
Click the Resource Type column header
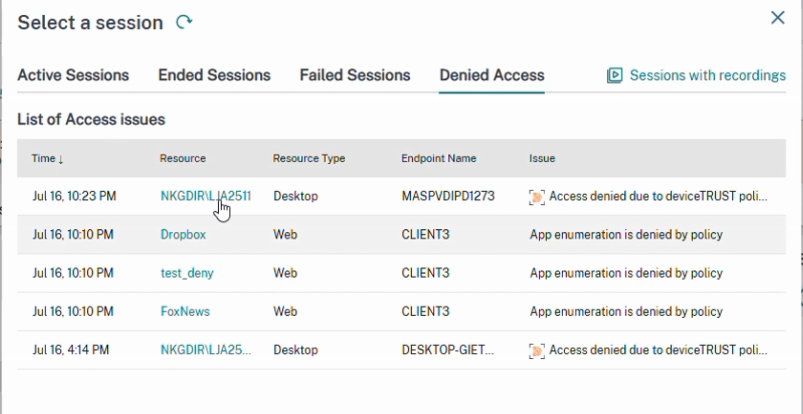click(309, 158)
